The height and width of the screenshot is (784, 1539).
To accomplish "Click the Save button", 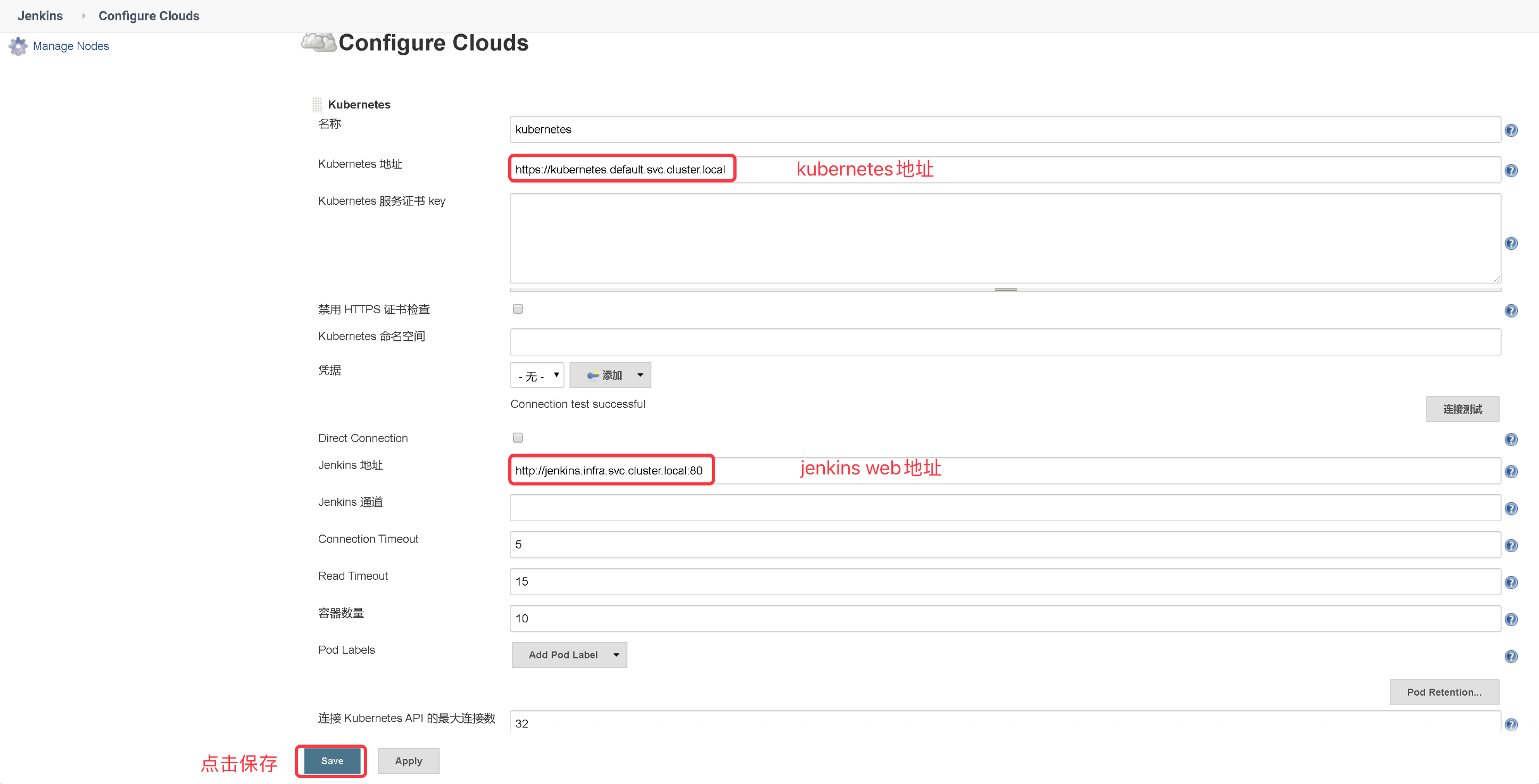I will click(x=332, y=761).
